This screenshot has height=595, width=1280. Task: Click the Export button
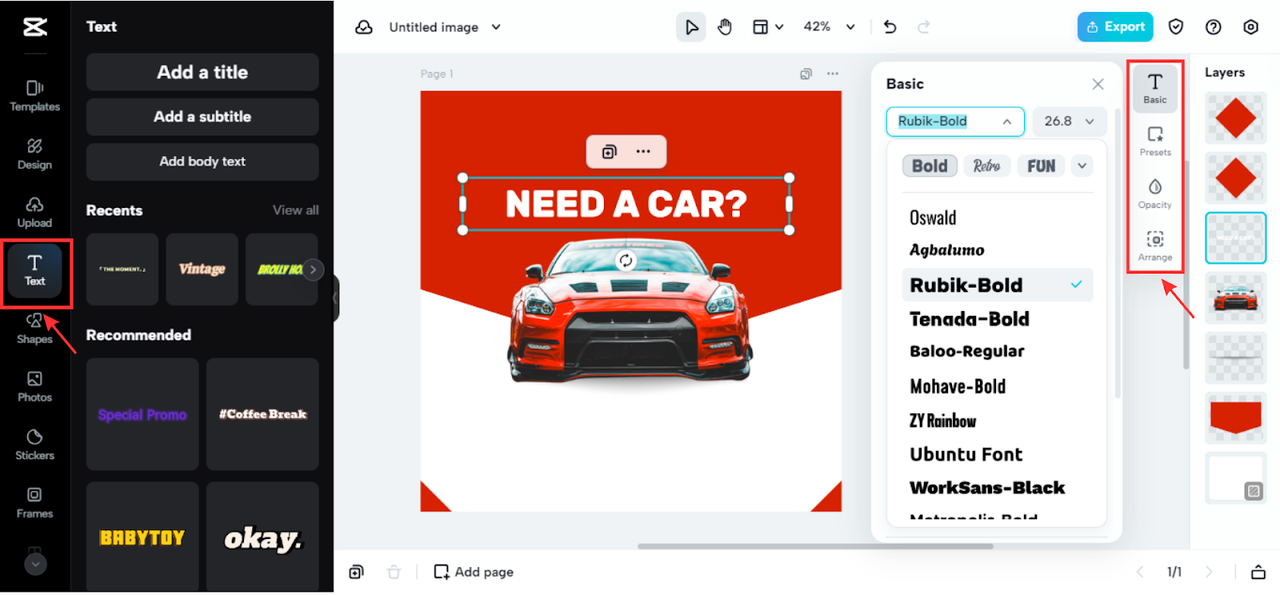click(x=1115, y=27)
